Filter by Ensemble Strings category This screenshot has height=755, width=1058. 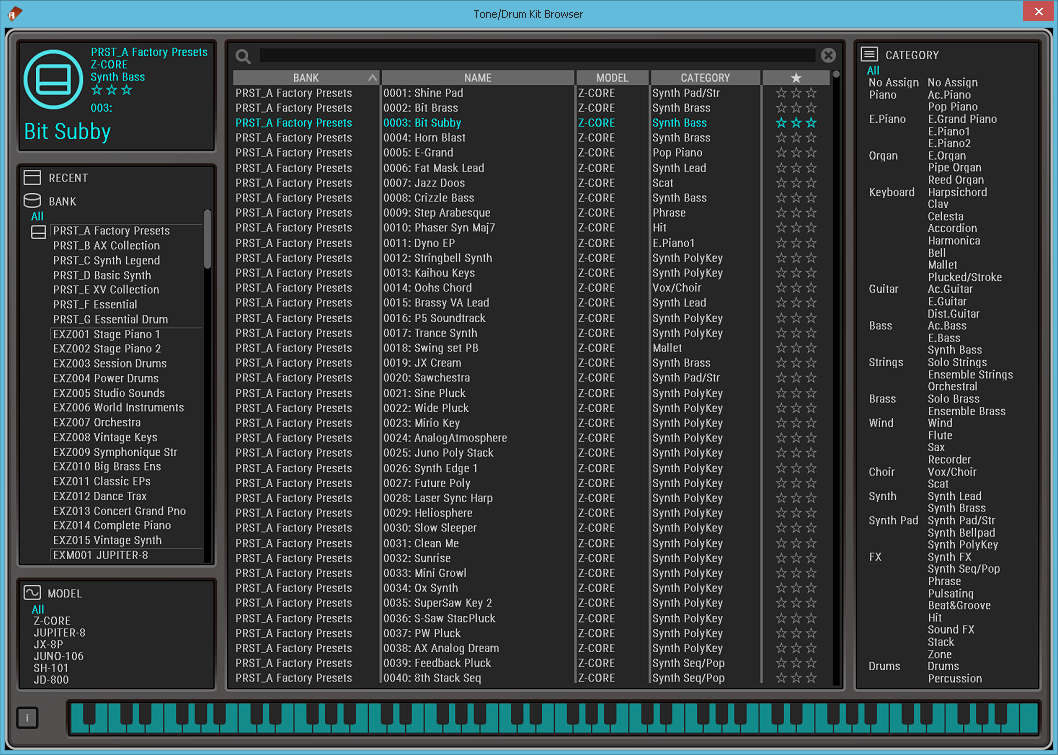coord(970,374)
